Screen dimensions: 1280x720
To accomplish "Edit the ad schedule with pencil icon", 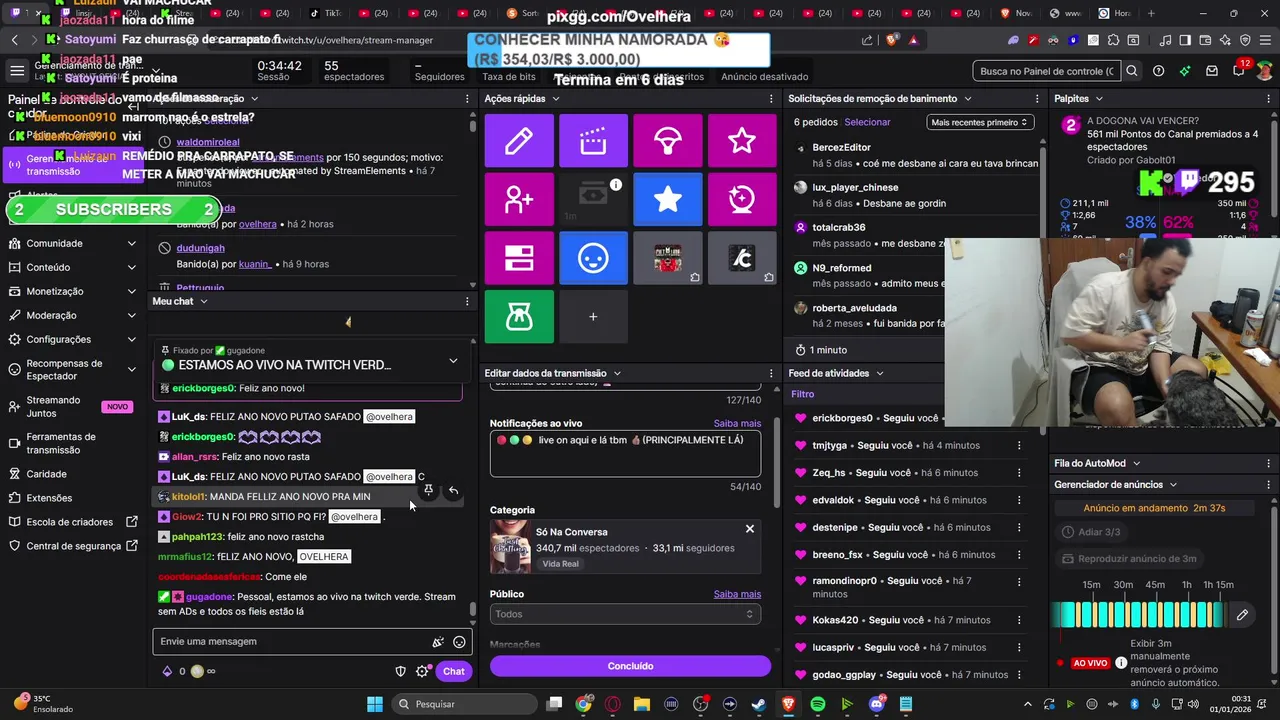I will point(1242,615).
